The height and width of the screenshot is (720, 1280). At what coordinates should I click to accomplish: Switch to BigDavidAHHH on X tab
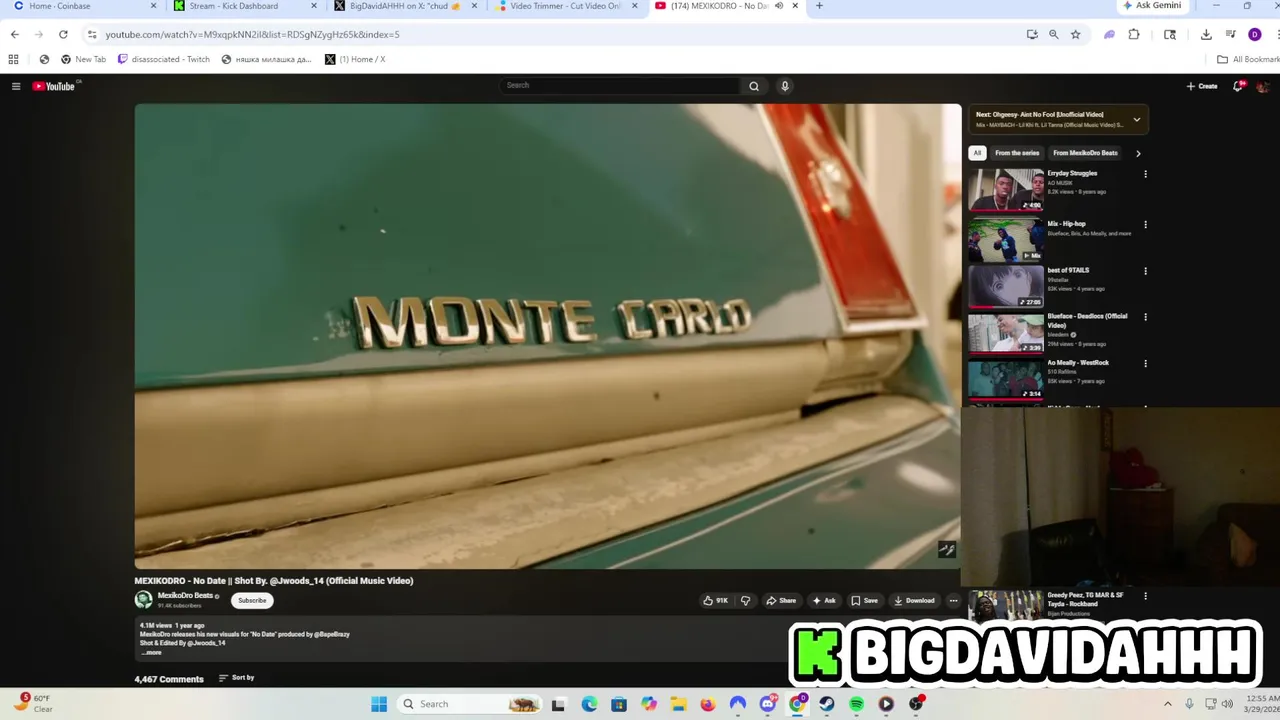click(x=405, y=6)
